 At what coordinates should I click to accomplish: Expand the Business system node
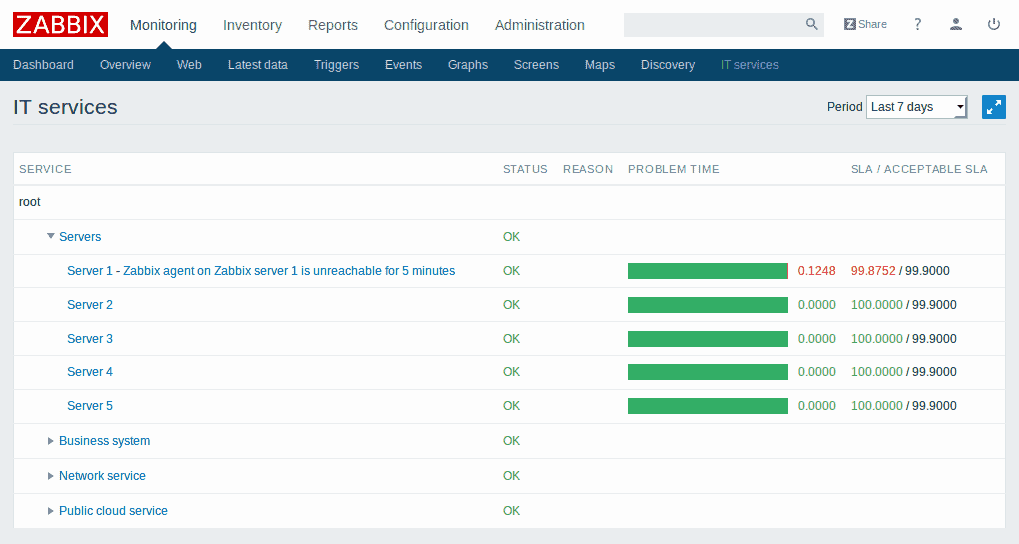pos(51,441)
